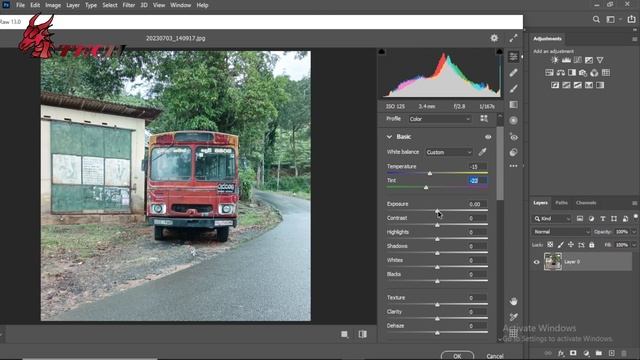Open more image settings ellipsis icon
The image size is (640, 360).
tap(513, 166)
